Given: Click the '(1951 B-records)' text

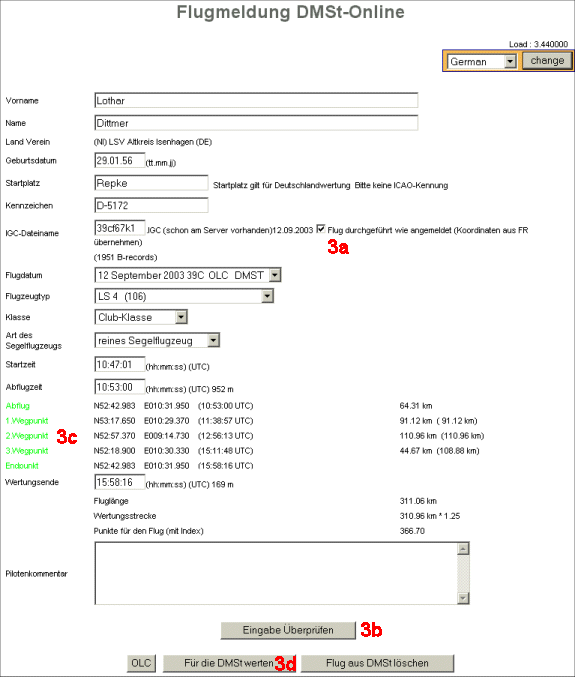Looking at the screenshot, I should (125, 257).
